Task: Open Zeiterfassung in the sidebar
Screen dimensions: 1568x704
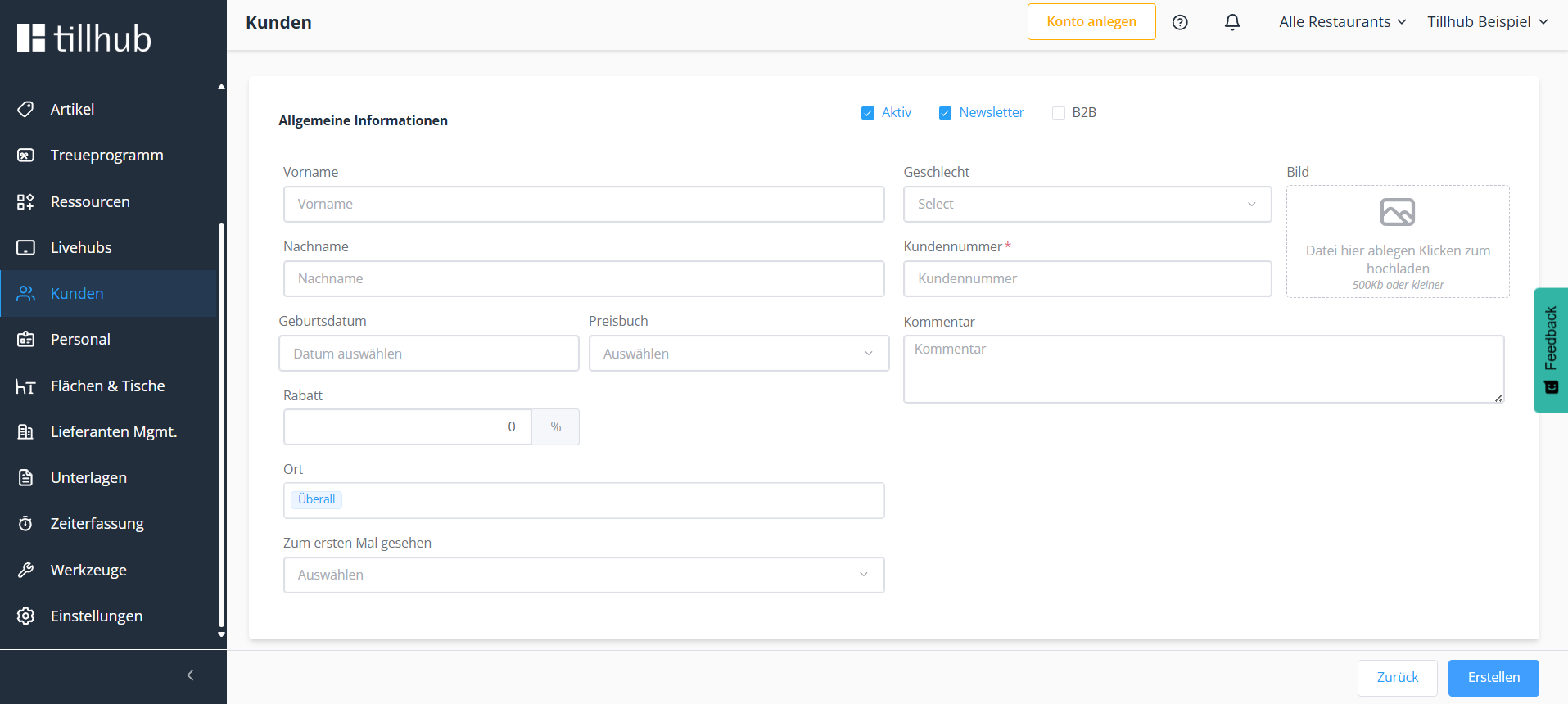Action: point(109,523)
